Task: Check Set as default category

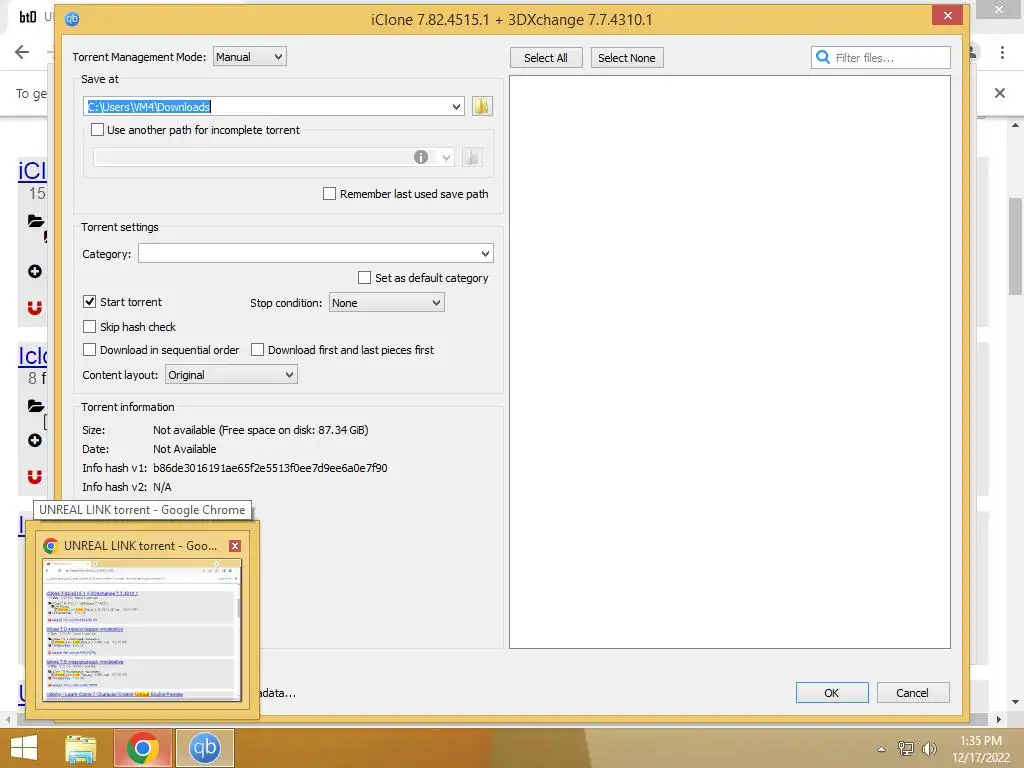Action: pos(364,278)
